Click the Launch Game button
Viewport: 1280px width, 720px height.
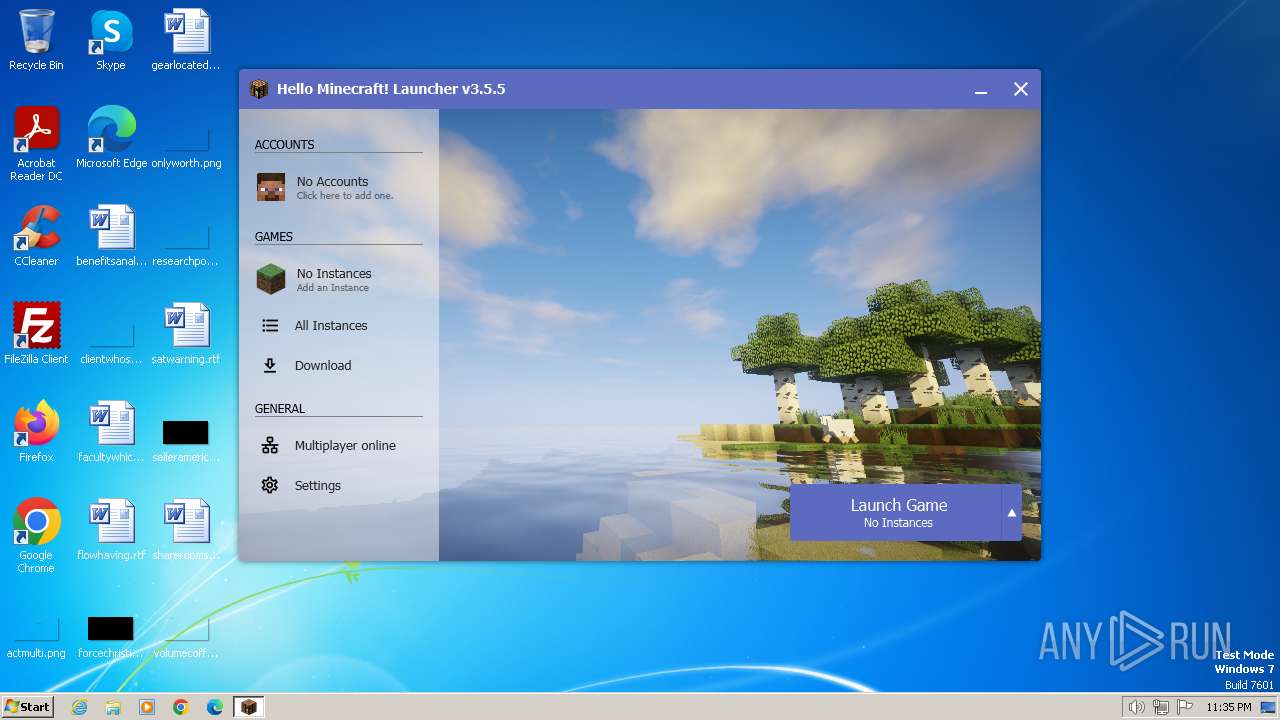pyautogui.click(x=896, y=512)
